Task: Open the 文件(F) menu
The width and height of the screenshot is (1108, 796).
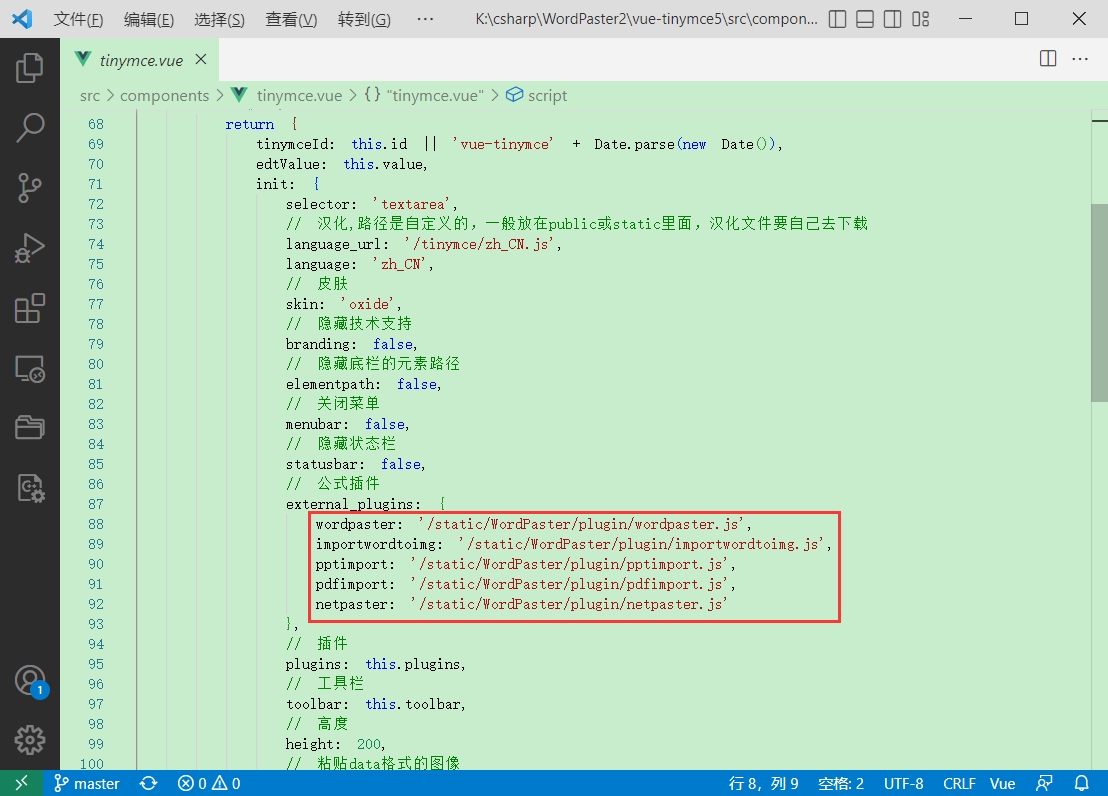Action: [x=78, y=19]
